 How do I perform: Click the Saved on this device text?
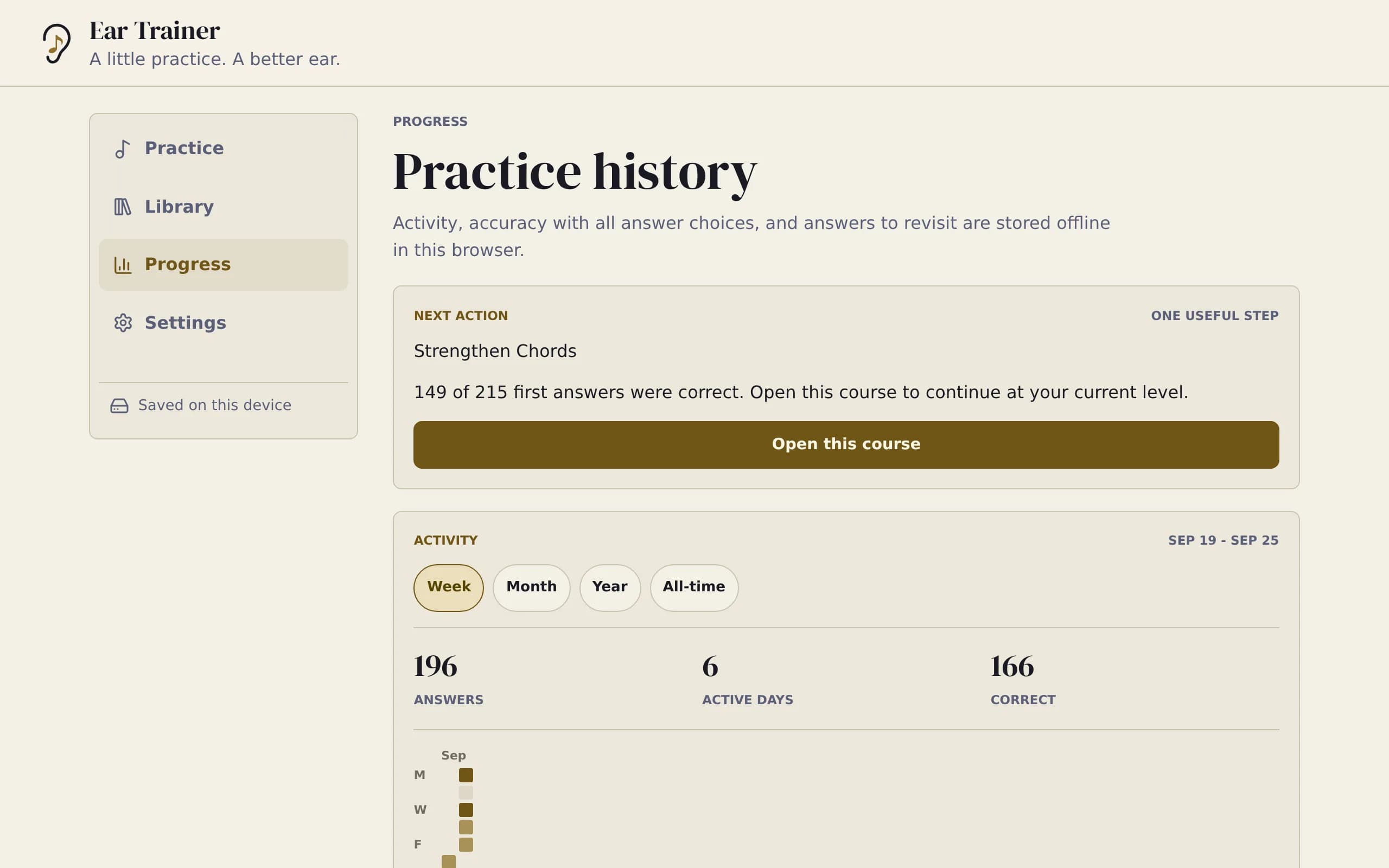coord(215,405)
